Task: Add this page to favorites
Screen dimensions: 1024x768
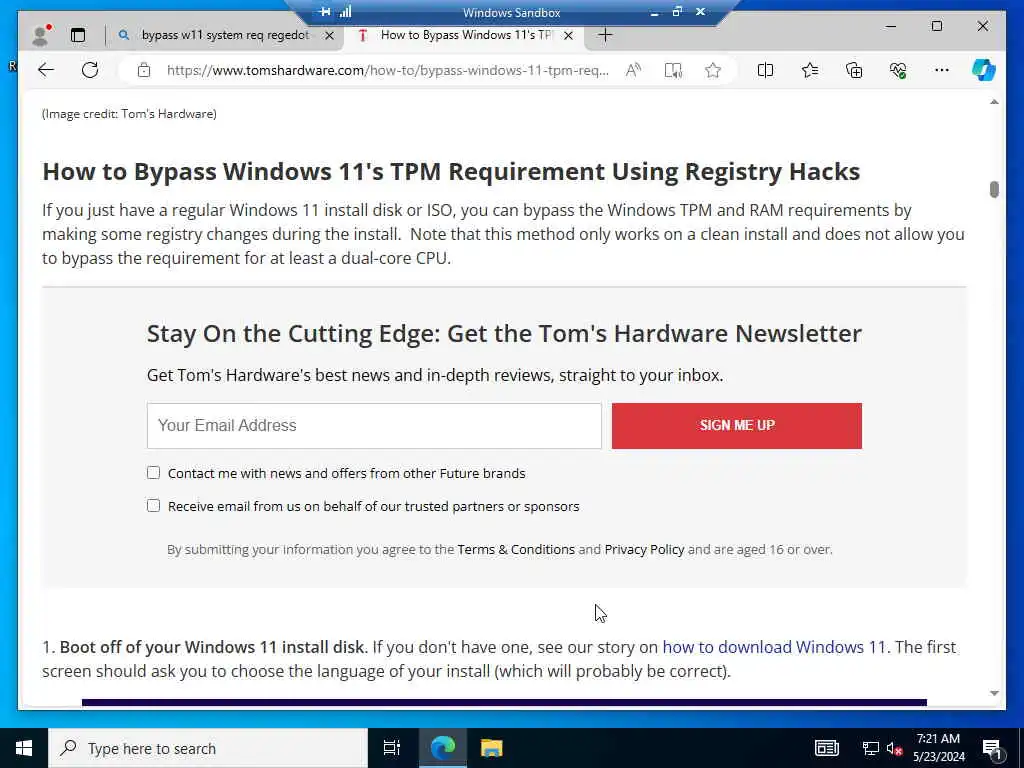Action: pyautogui.click(x=712, y=70)
